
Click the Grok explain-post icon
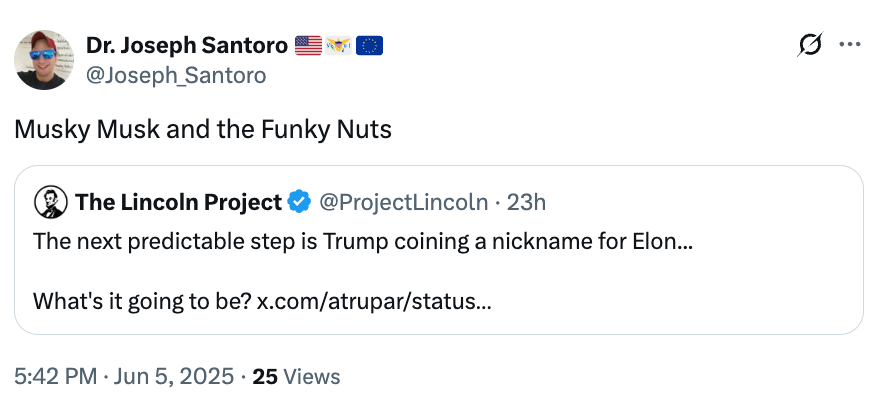coord(809,45)
